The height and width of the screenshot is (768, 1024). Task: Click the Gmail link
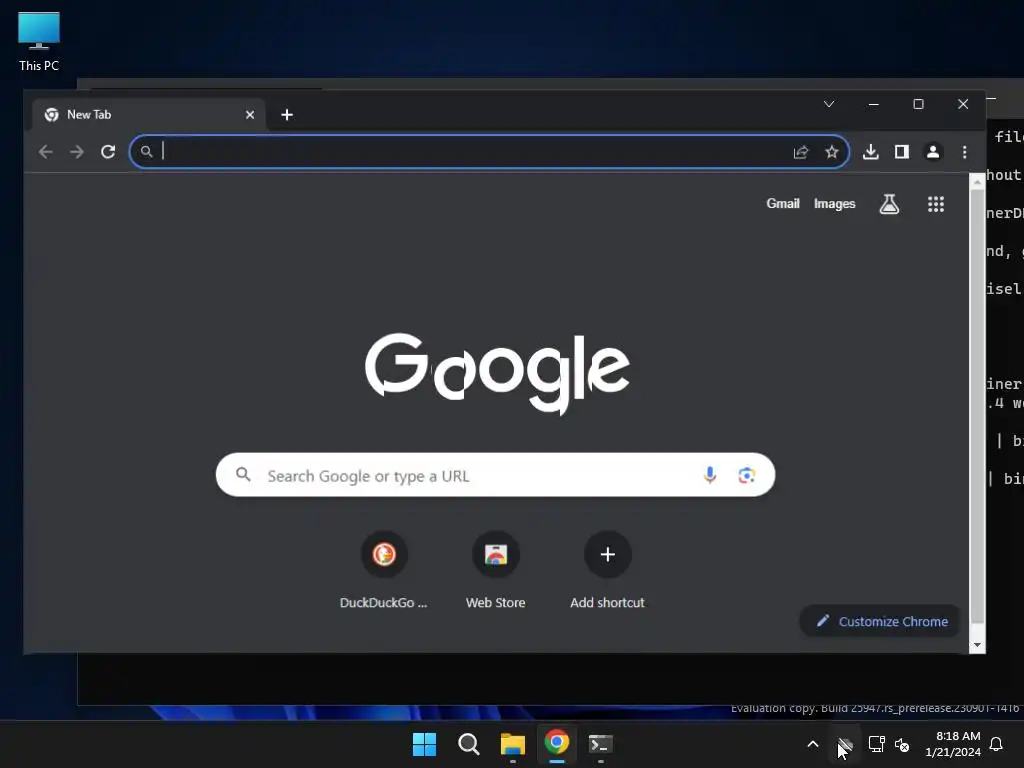pyautogui.click(x=782, y=204)
